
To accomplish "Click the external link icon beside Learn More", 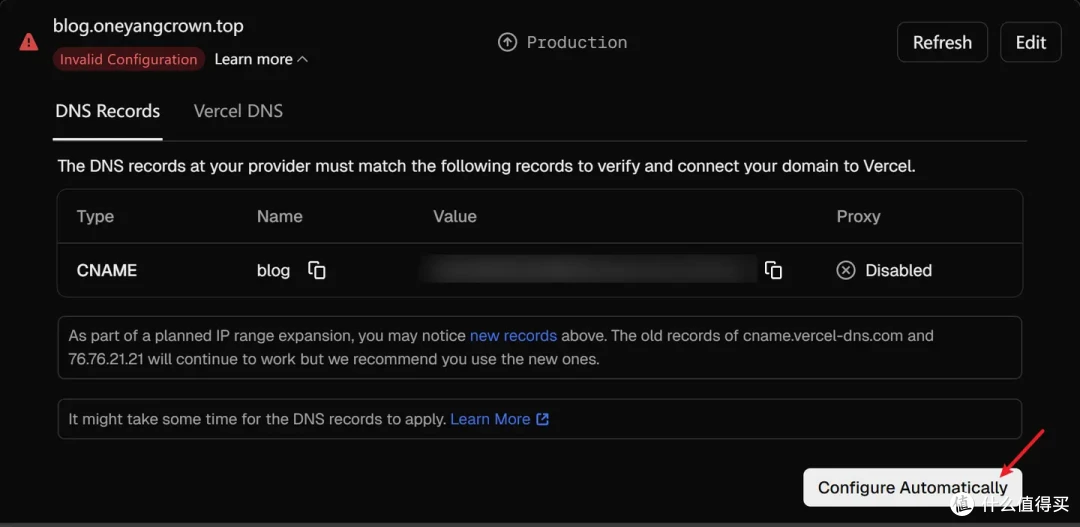I will [543, 419].
